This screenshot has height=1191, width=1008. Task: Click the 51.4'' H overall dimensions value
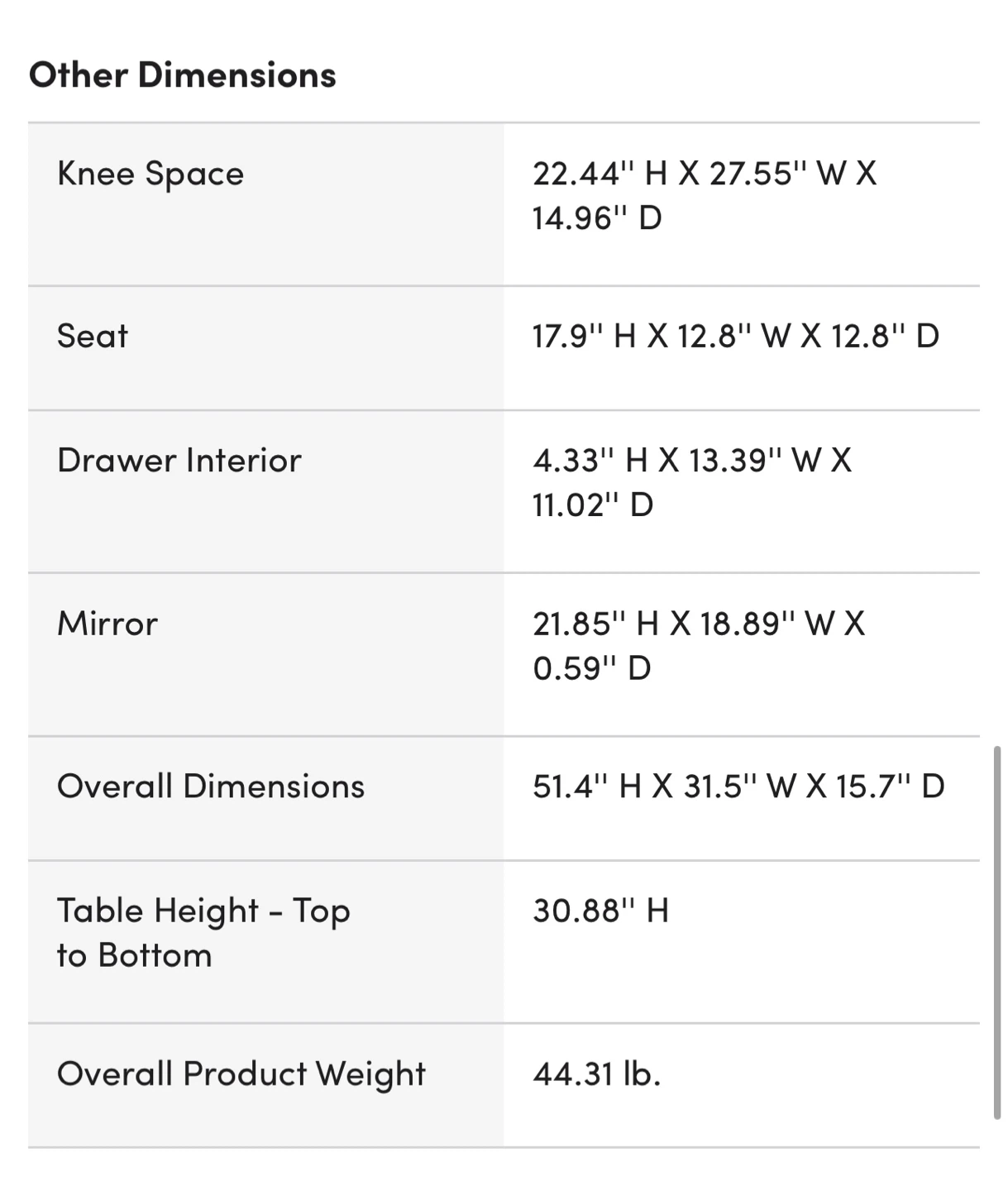[x=738, y=786]
